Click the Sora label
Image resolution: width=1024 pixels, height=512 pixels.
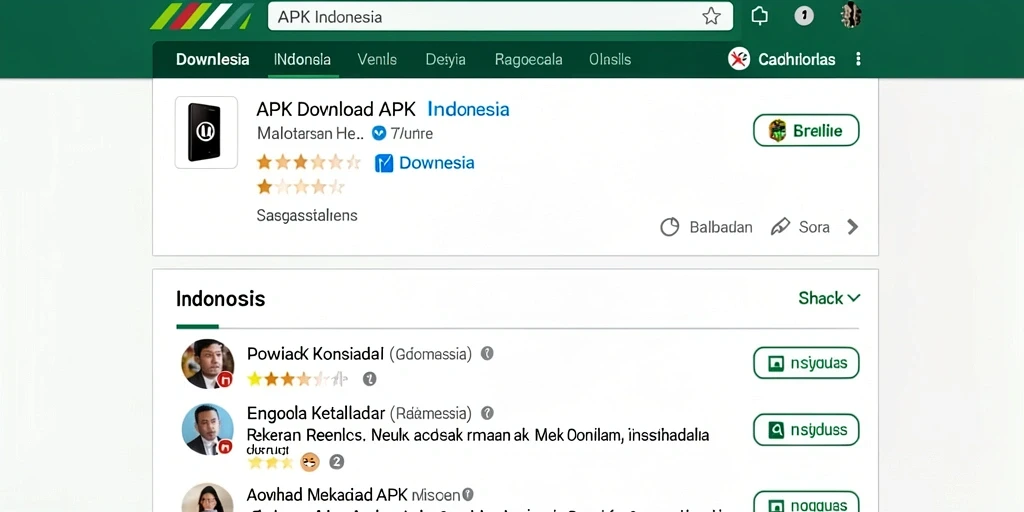point(814,227)
